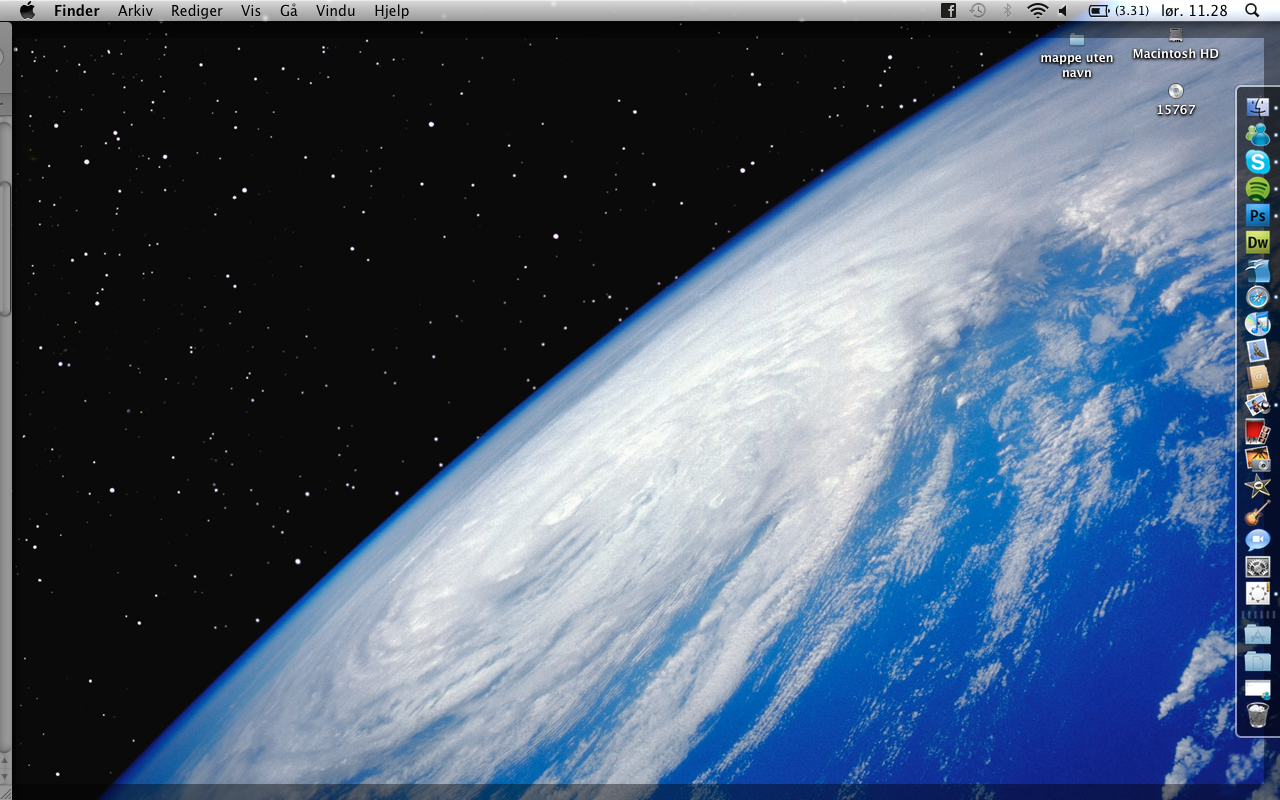Click the white dotted-circle Dock app
This screenshot has width=1280, height=800.
(x=1257, y=594)
